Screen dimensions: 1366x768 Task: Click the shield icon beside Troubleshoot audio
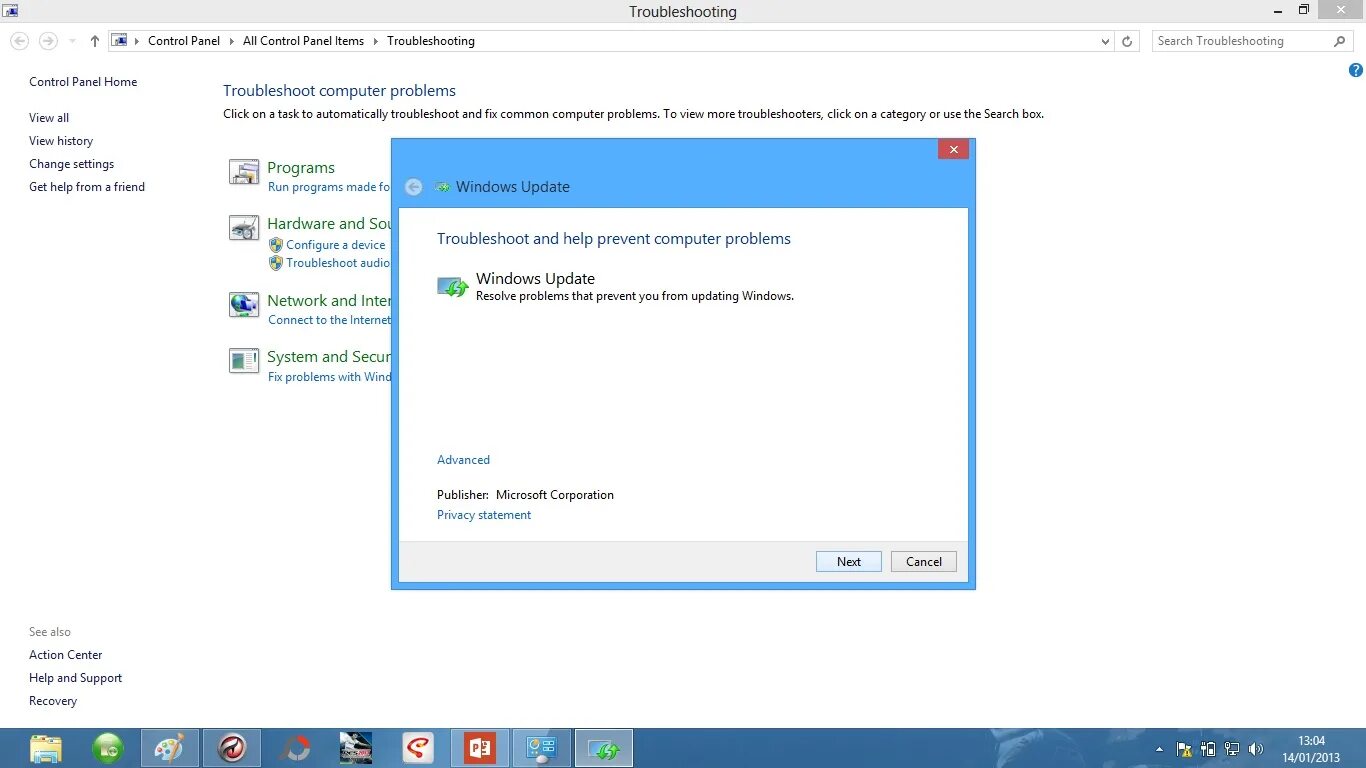(276, 263)
